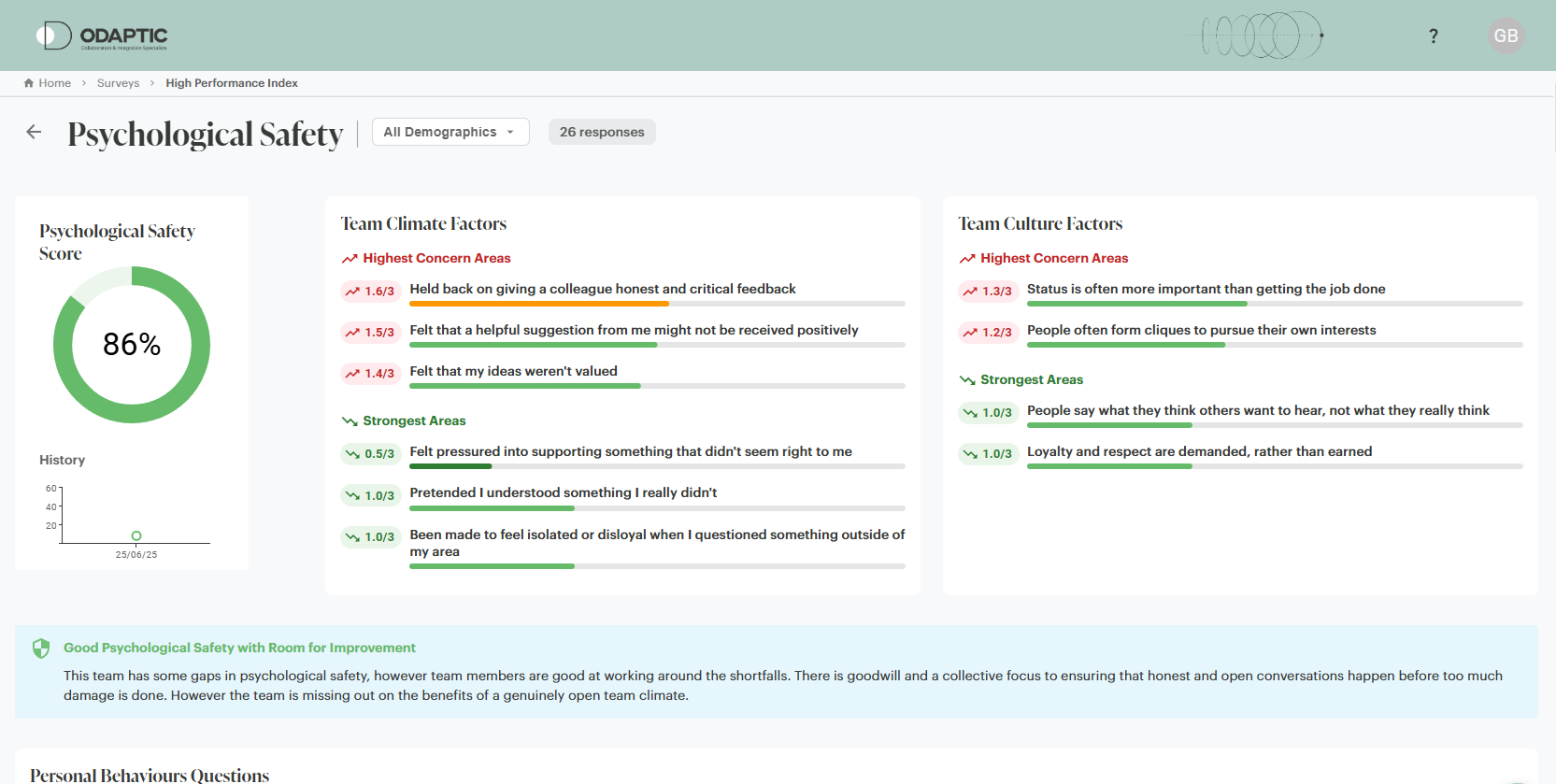Click the progress bar under 'Status is often more important'
This screenshot has height=784, width=1556.
tap(1275, 304)
